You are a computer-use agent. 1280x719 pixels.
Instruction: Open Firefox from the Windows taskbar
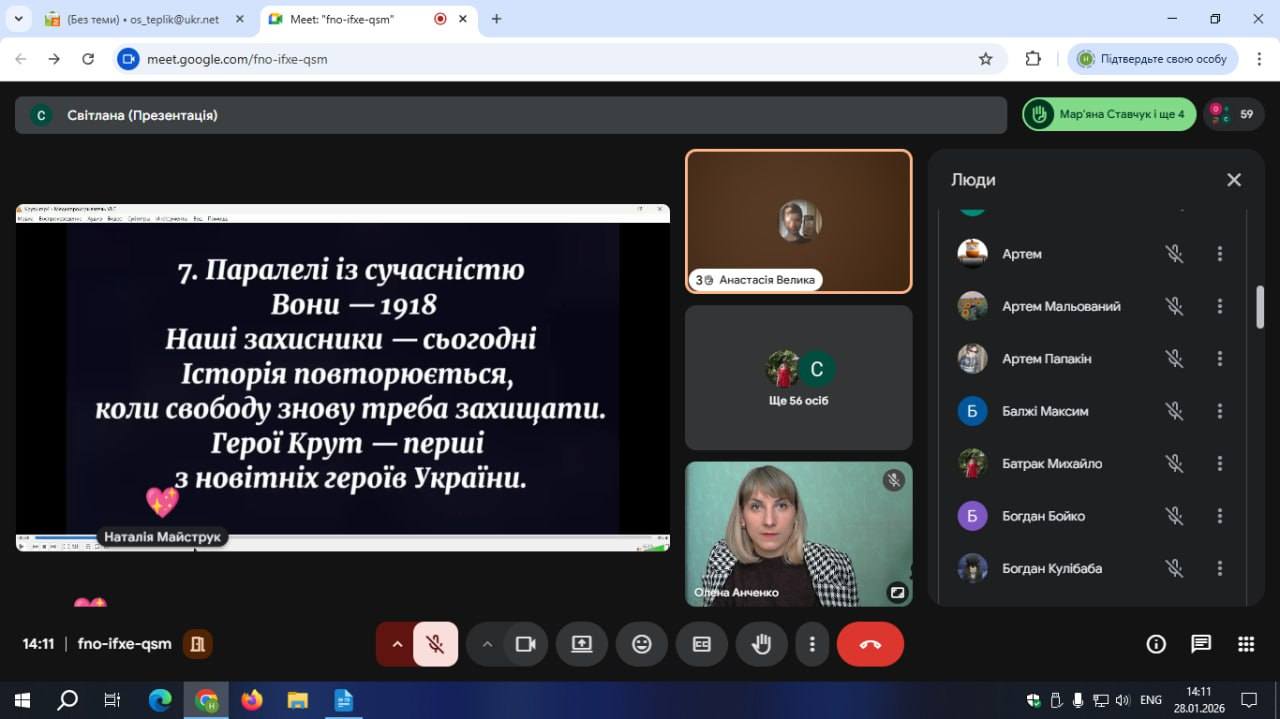click(x=252, y=700)
